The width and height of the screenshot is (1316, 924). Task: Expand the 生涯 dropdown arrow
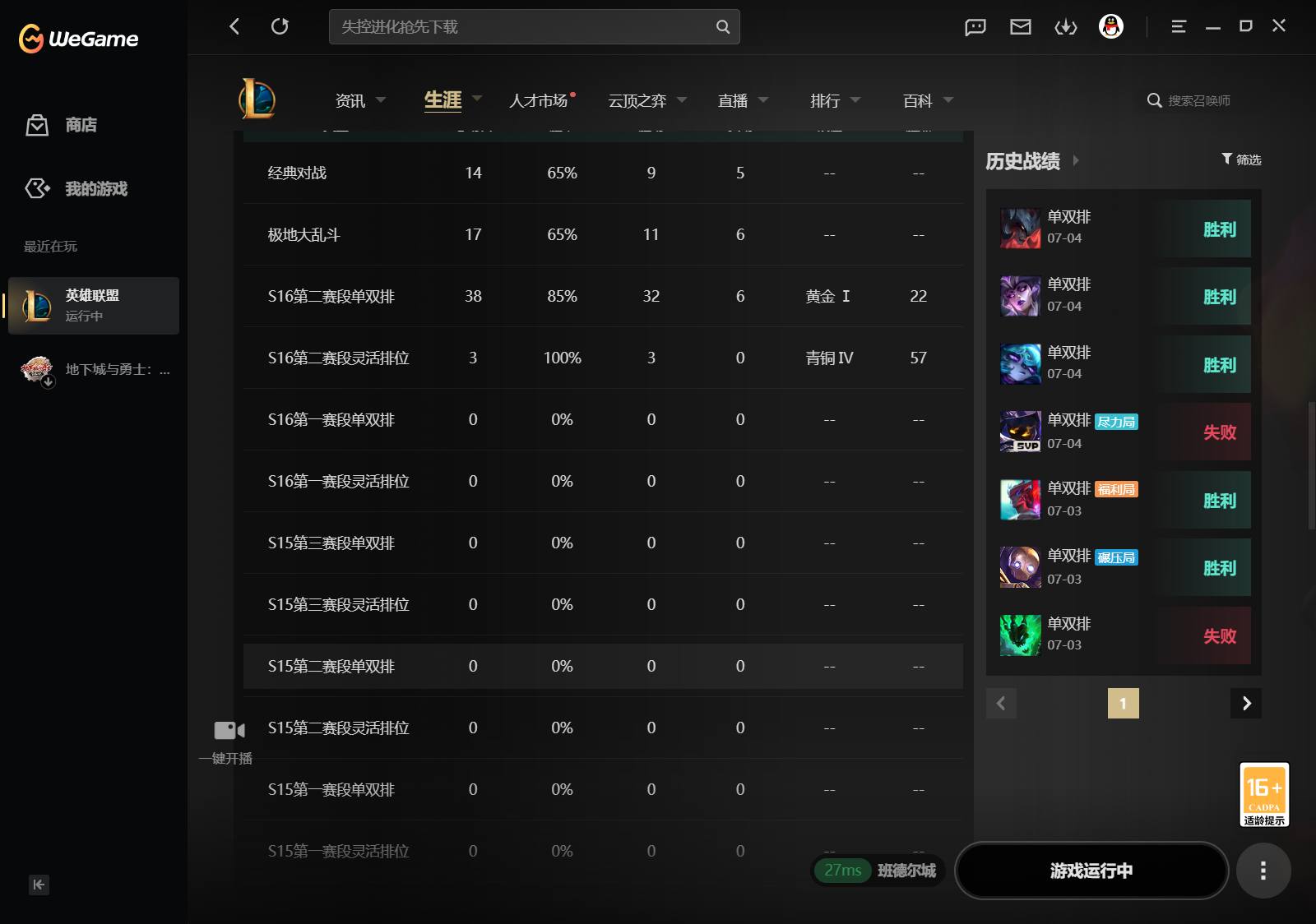(476, 99)
